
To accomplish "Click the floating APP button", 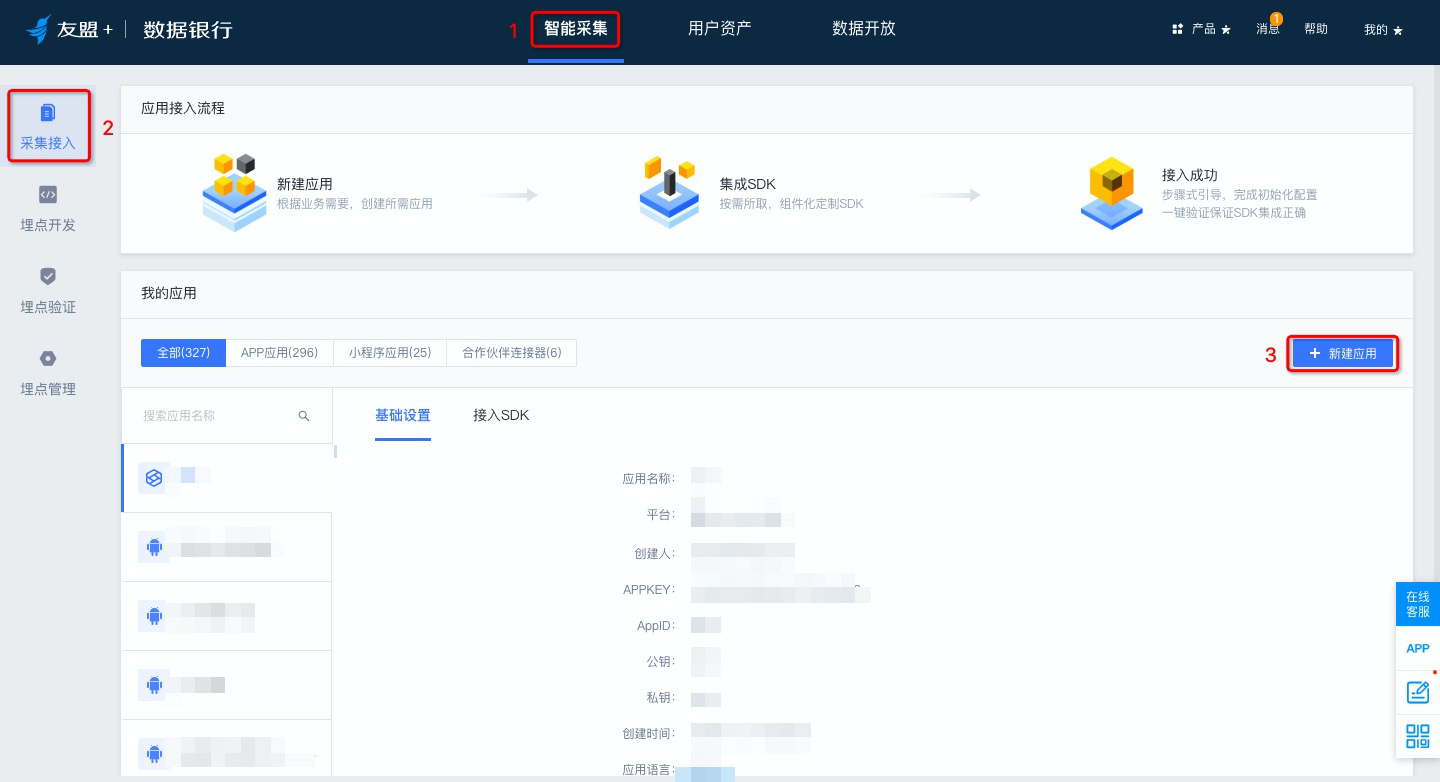I will (x=1418, y=648).
